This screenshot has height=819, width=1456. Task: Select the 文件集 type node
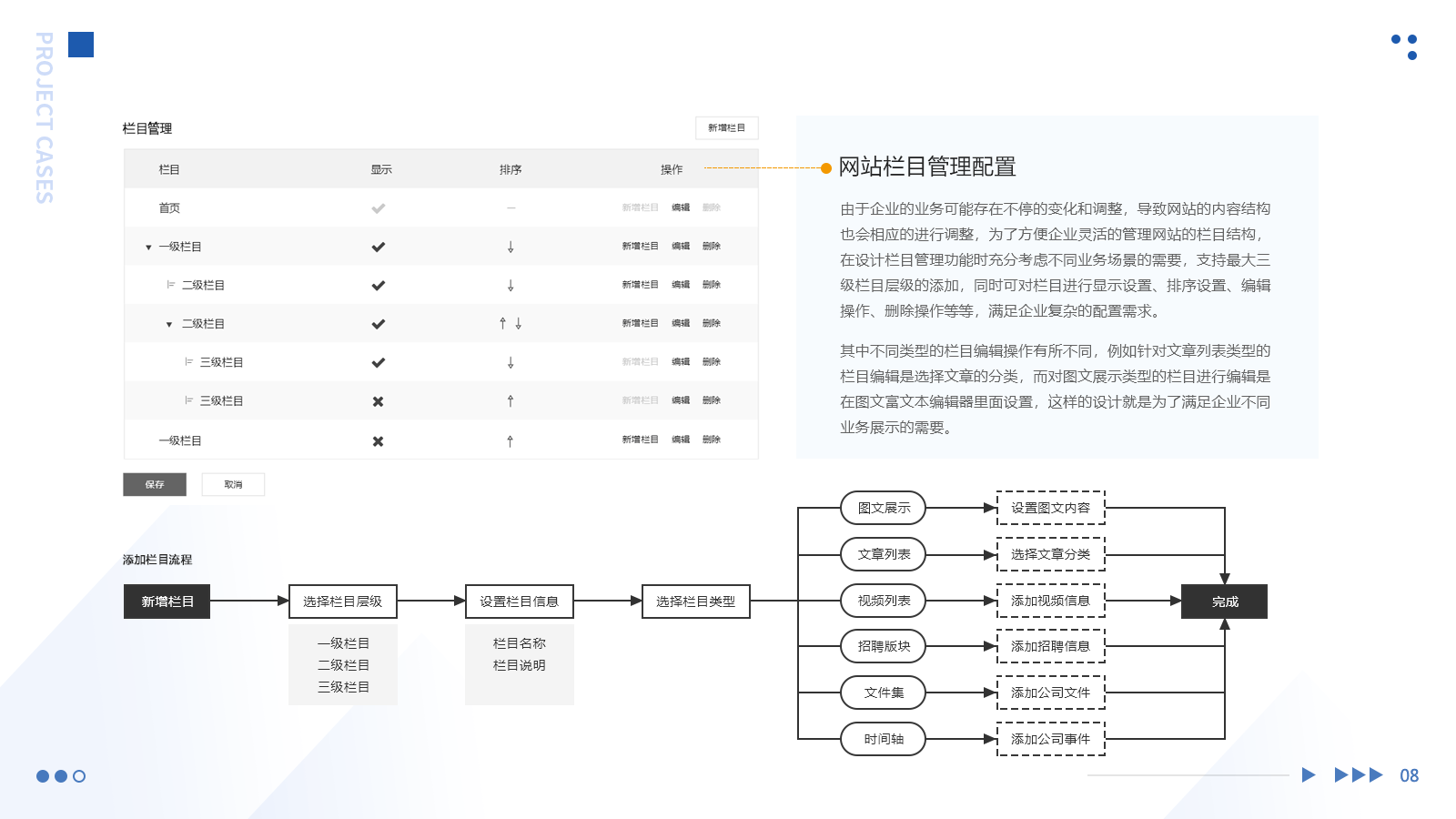884,693
